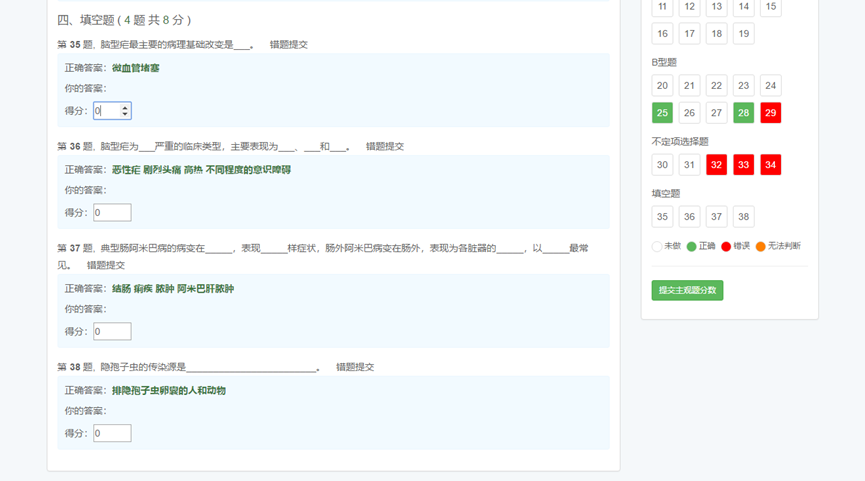Go to red question 32 box
The width and height of the screenshot is (865, 481).
click(x=716, y=165)
